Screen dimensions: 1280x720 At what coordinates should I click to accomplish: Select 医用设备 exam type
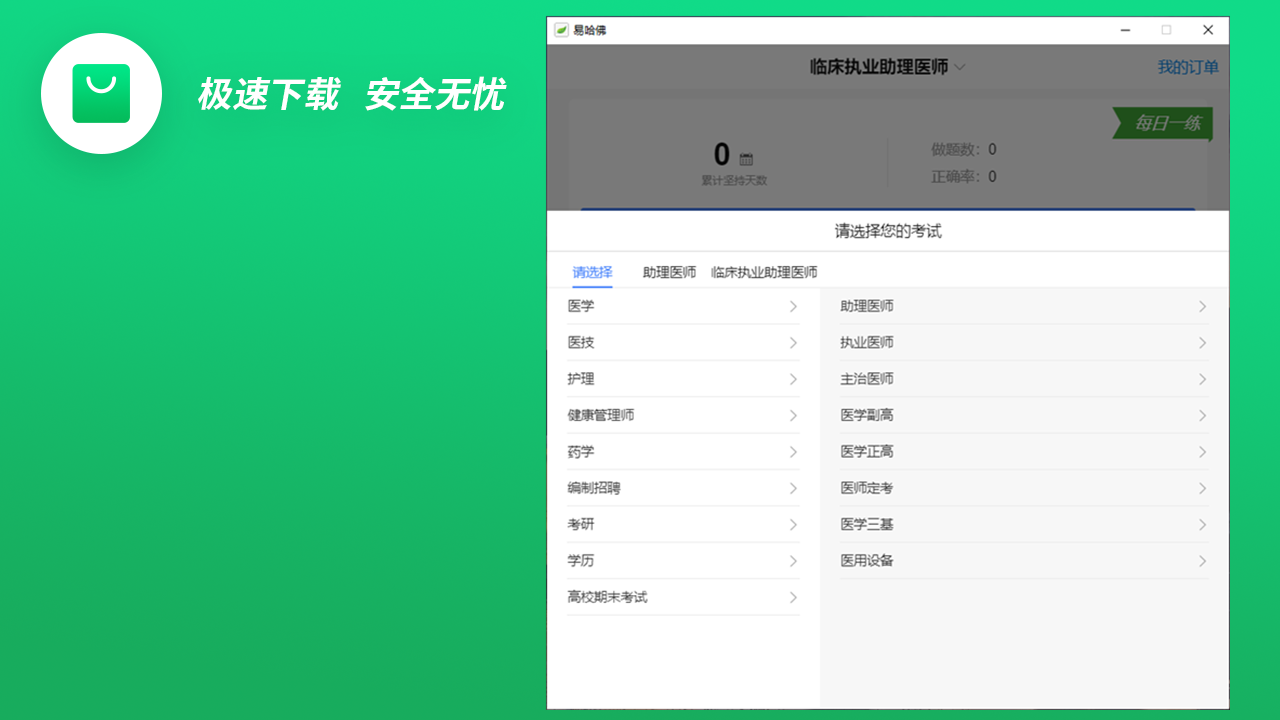click(866, 560)
